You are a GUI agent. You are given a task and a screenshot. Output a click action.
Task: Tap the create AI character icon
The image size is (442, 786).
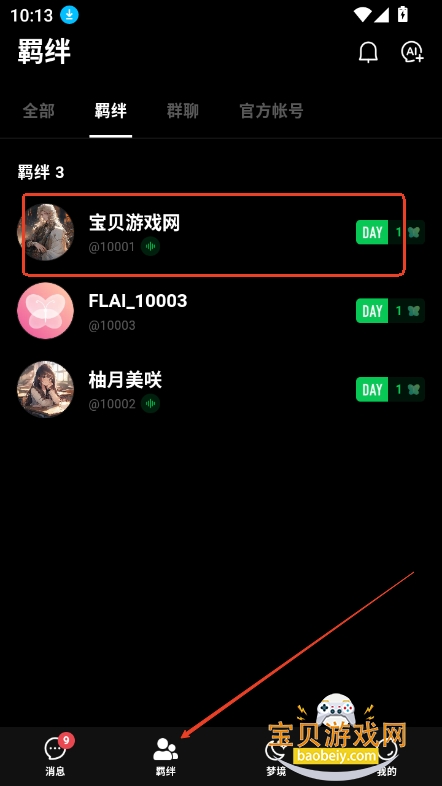tap(412, 52)
